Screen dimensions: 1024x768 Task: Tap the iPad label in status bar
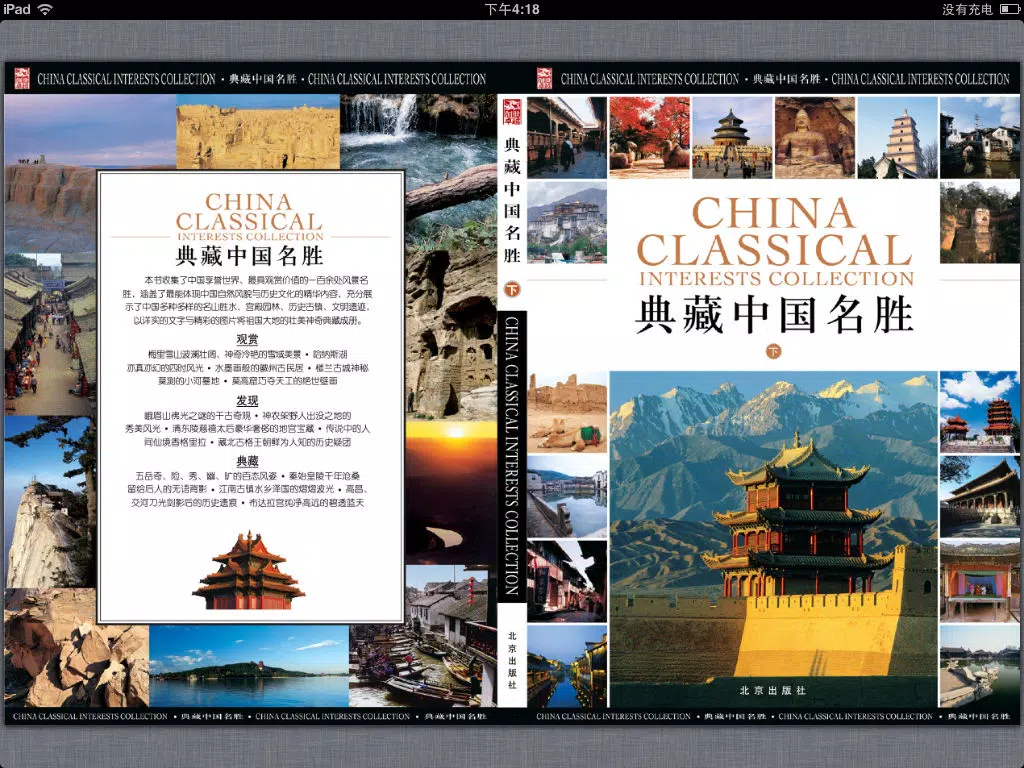click(17, 9)
